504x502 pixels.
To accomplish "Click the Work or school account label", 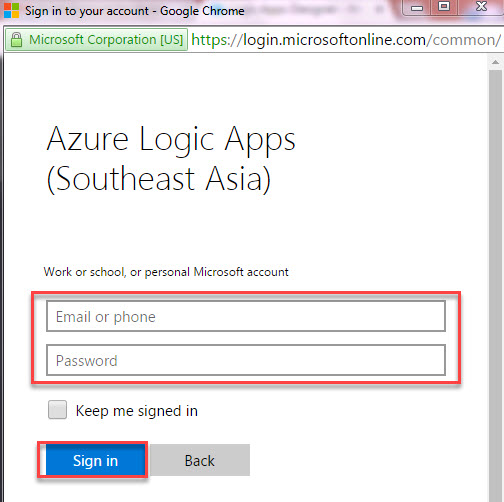I will 166,272.
